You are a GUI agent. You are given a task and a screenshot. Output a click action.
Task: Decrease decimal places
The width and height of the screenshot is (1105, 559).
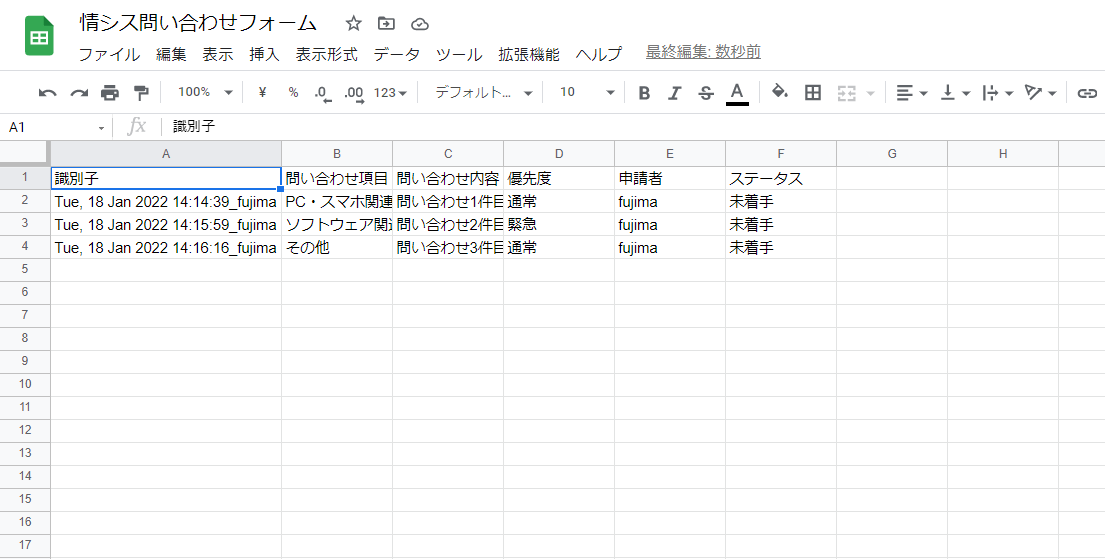click(x=322, y=93)
